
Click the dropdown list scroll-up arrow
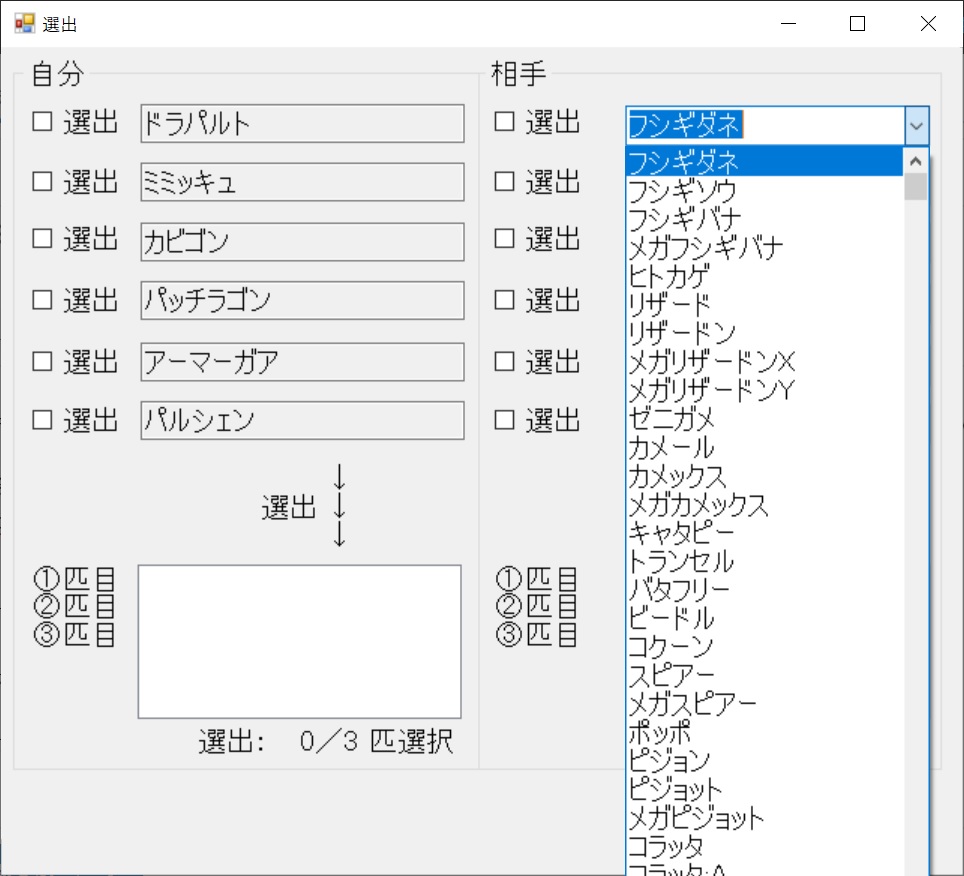pyautogui.click(x=915, y=161)
